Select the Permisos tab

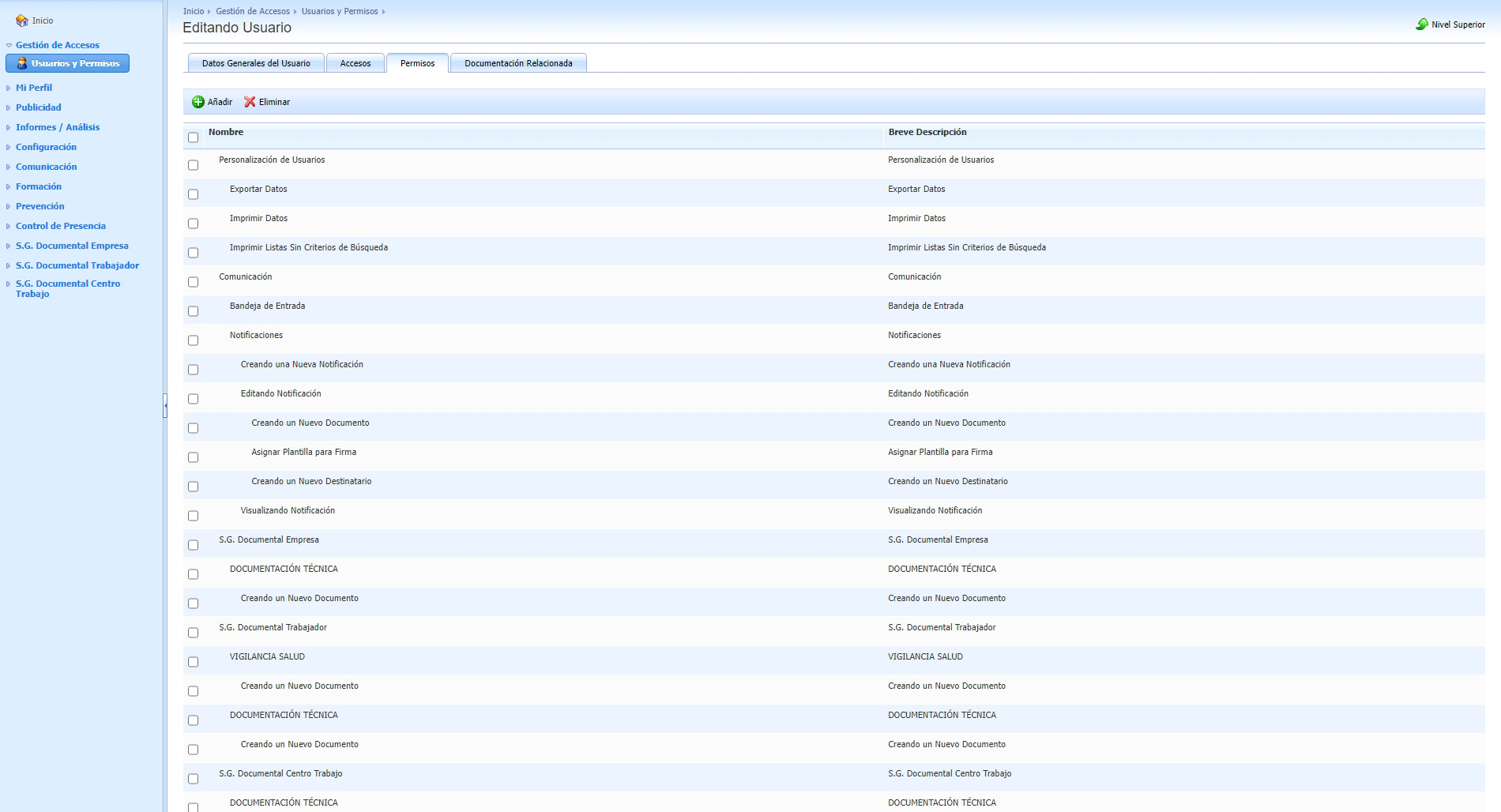coord(417,63)
